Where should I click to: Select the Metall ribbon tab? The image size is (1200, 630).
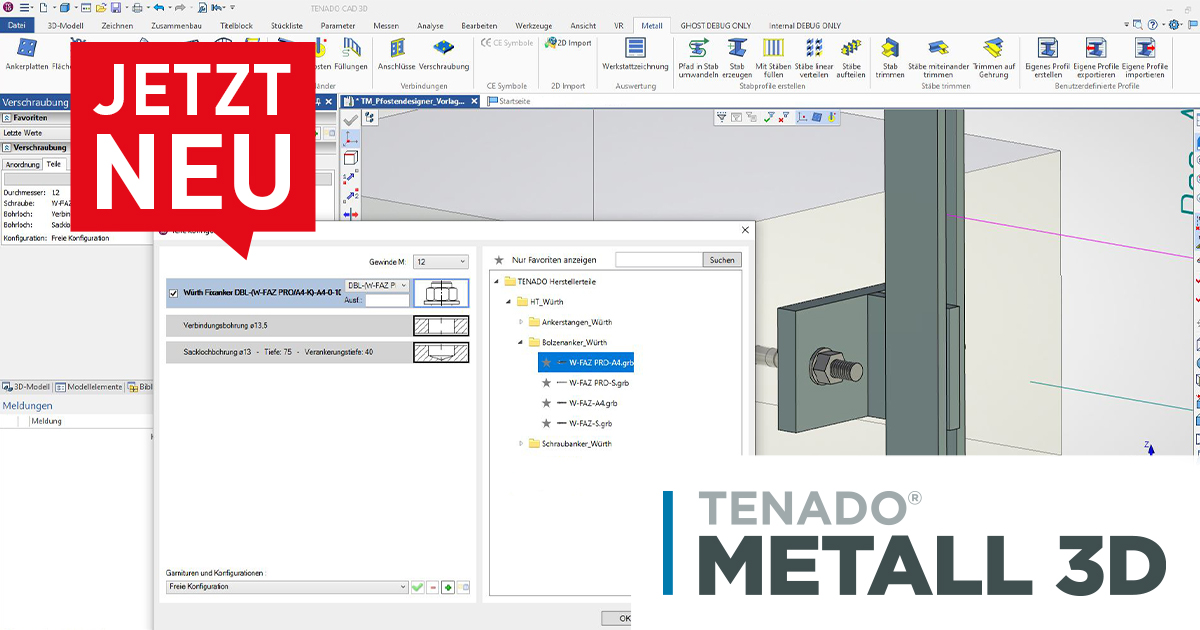pos(651,25)
